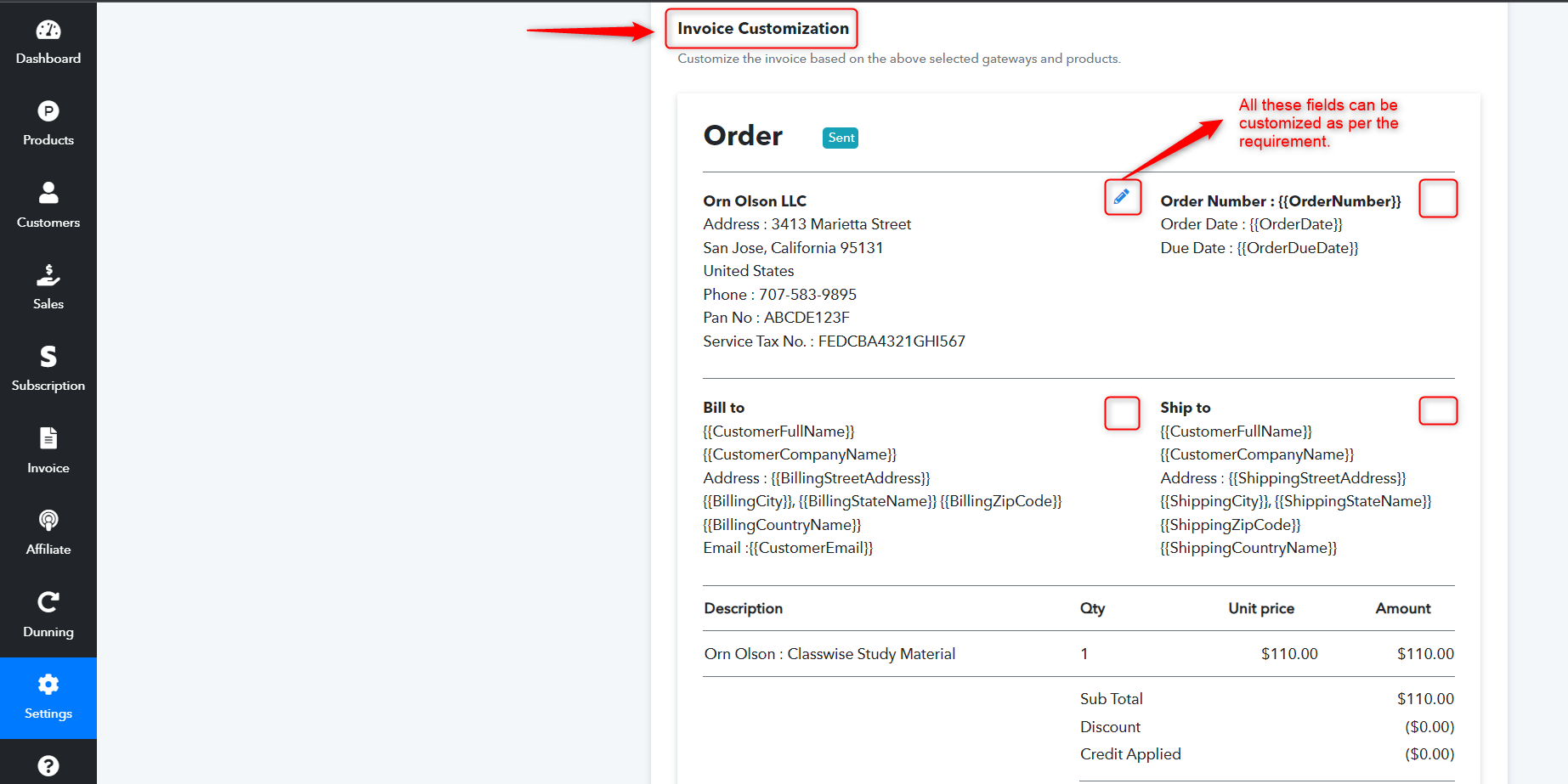The image size is (1568, 784).
Task: Click the Invoice document icon
Action: tap(48, 438)
